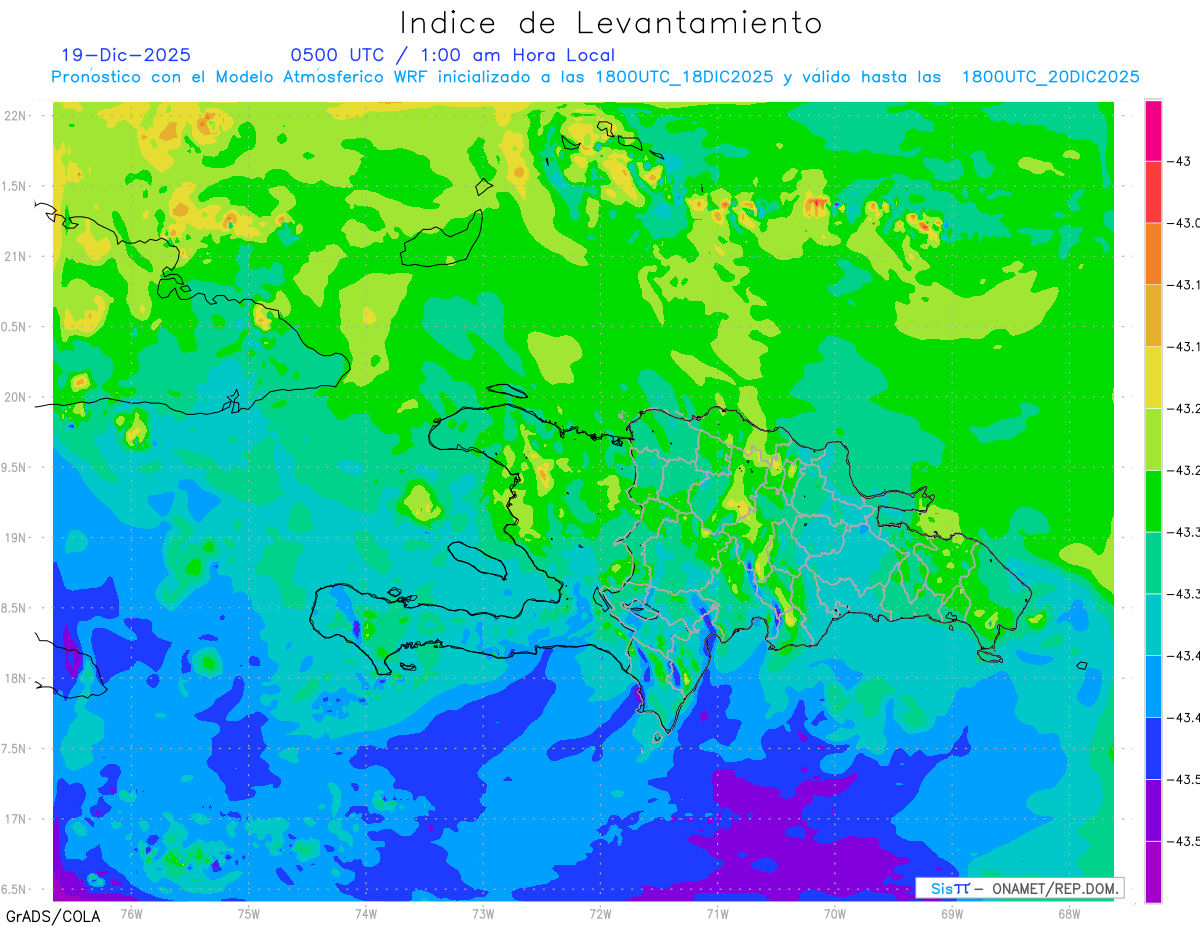This screenshot has height=927, width=1200.
Task: Click the '70W' longitude label
Action: pos(835,913)
